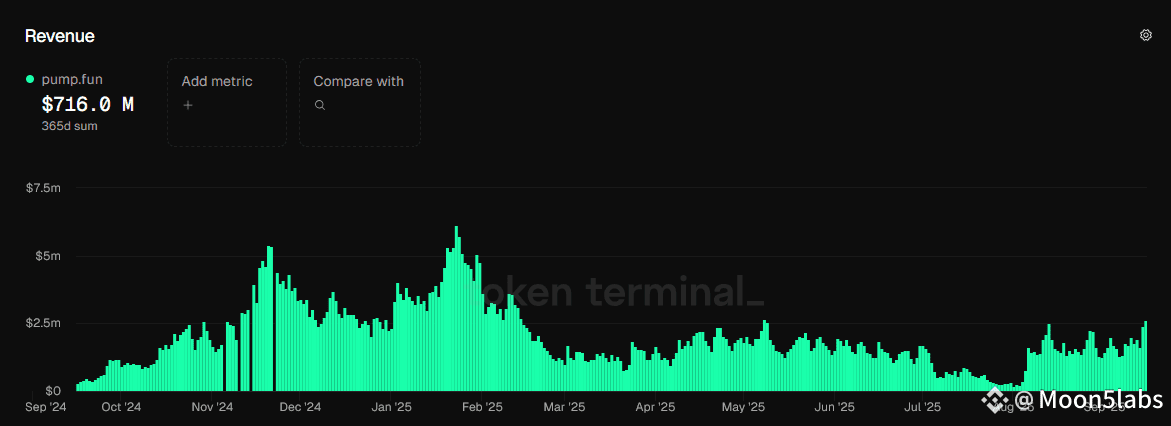
Task: Click the Jun '25 x-axis label
Action: [834, 407]
